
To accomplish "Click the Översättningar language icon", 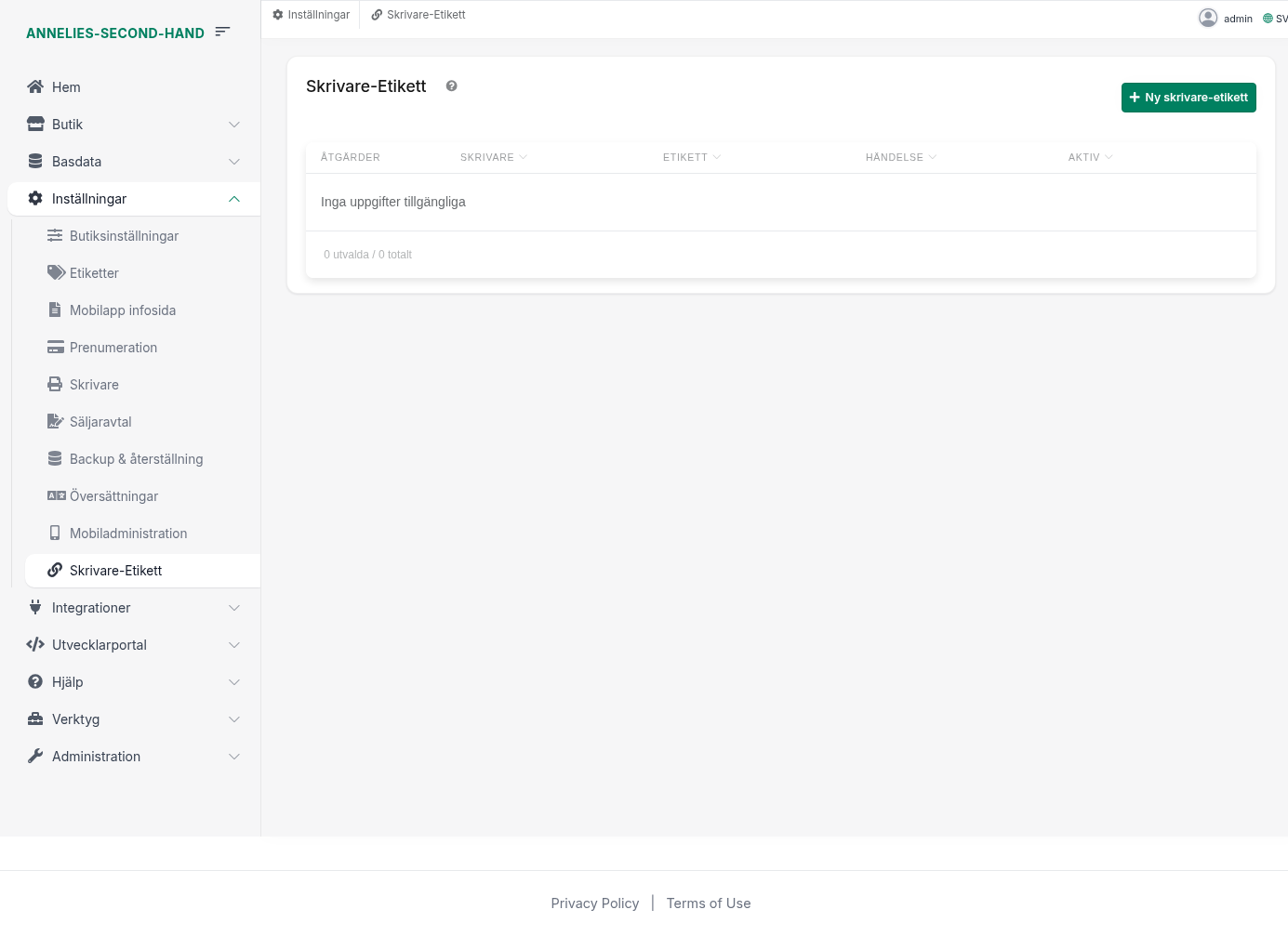I will pos(56,496).
